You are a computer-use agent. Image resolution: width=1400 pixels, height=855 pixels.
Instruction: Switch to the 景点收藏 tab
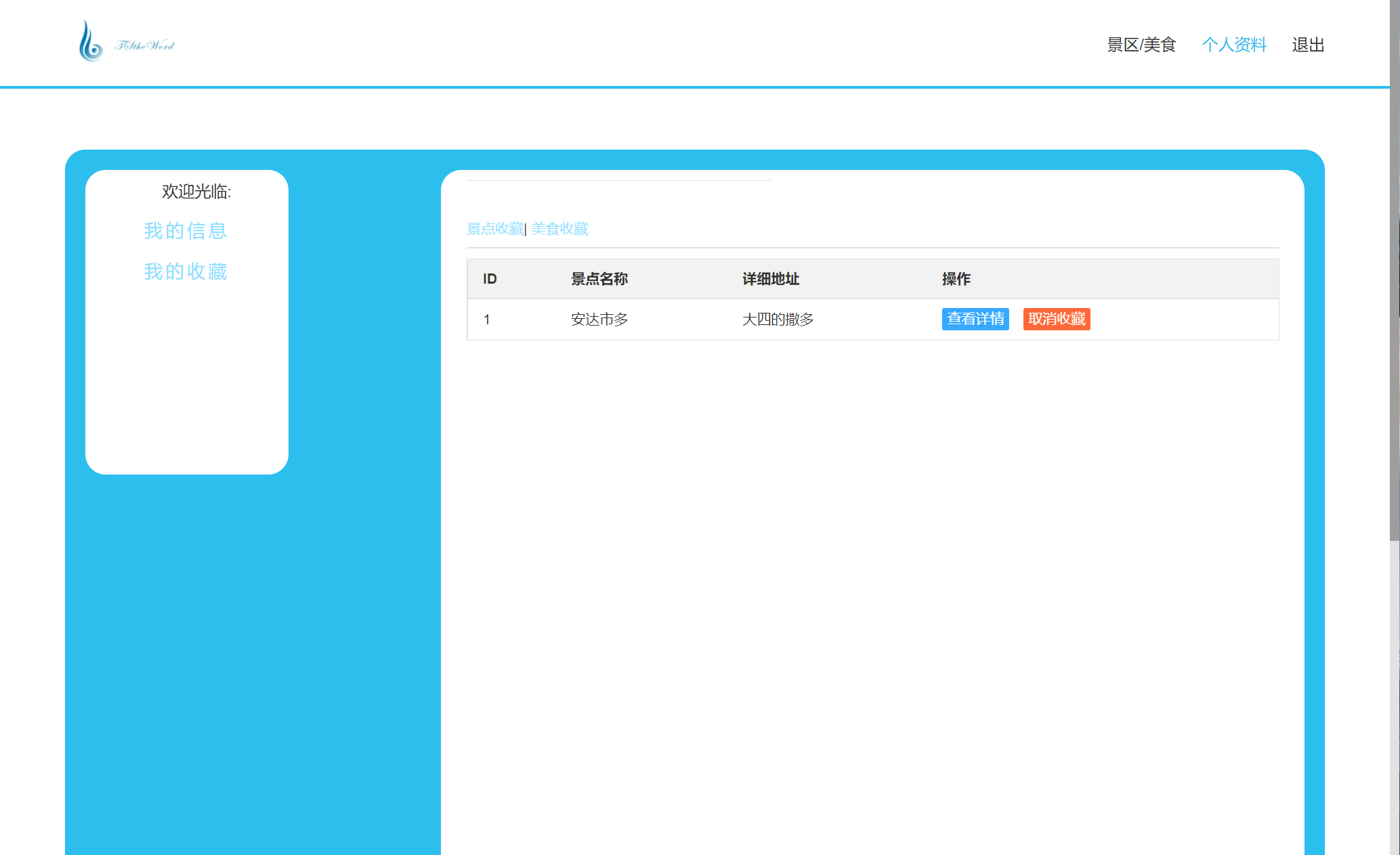point(495,229)
